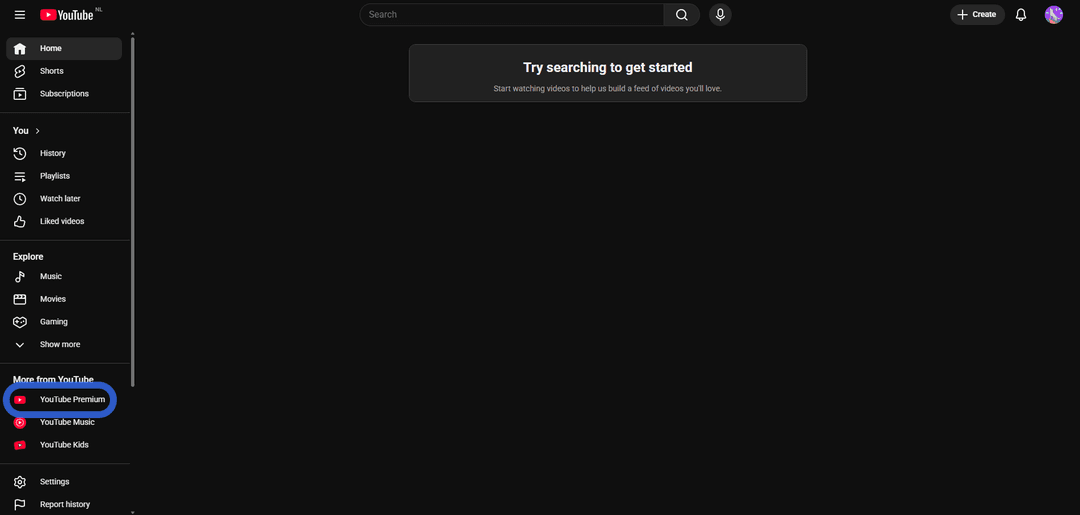The image size is (1080, 515).
Task: Open the notifications bell
Action: tap(1021, 14)
